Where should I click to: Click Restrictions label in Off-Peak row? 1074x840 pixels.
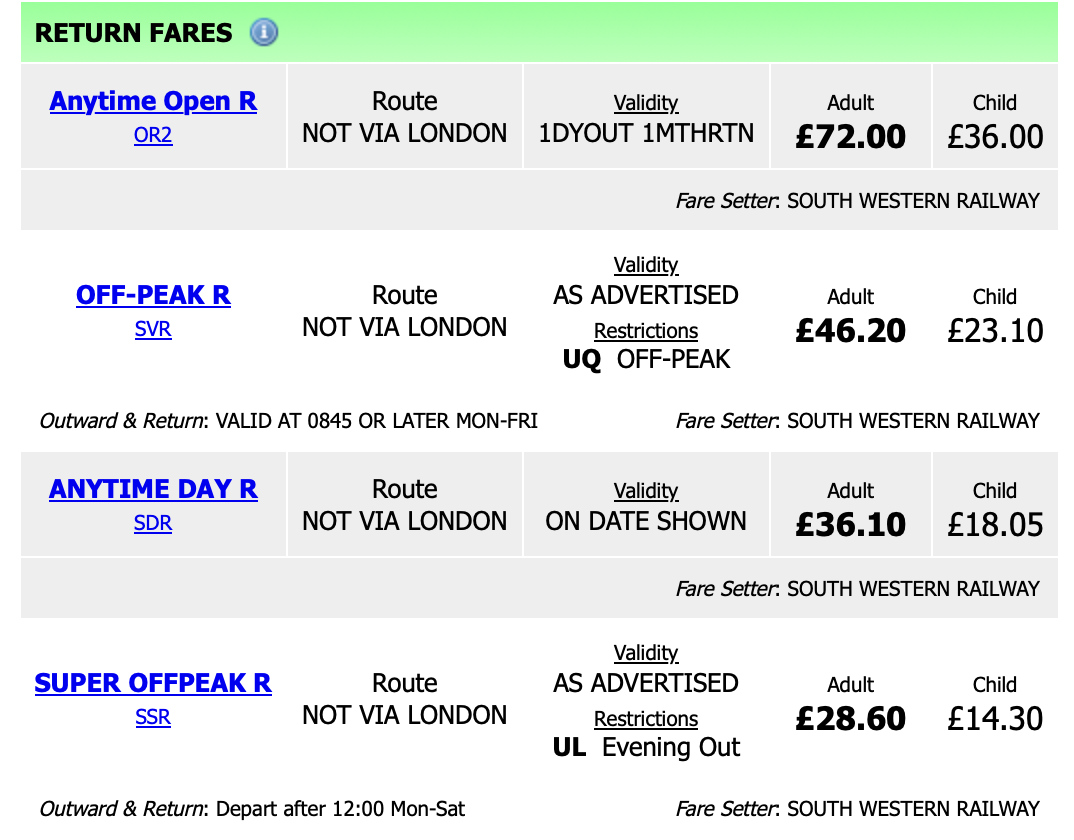tap(646, 331)
